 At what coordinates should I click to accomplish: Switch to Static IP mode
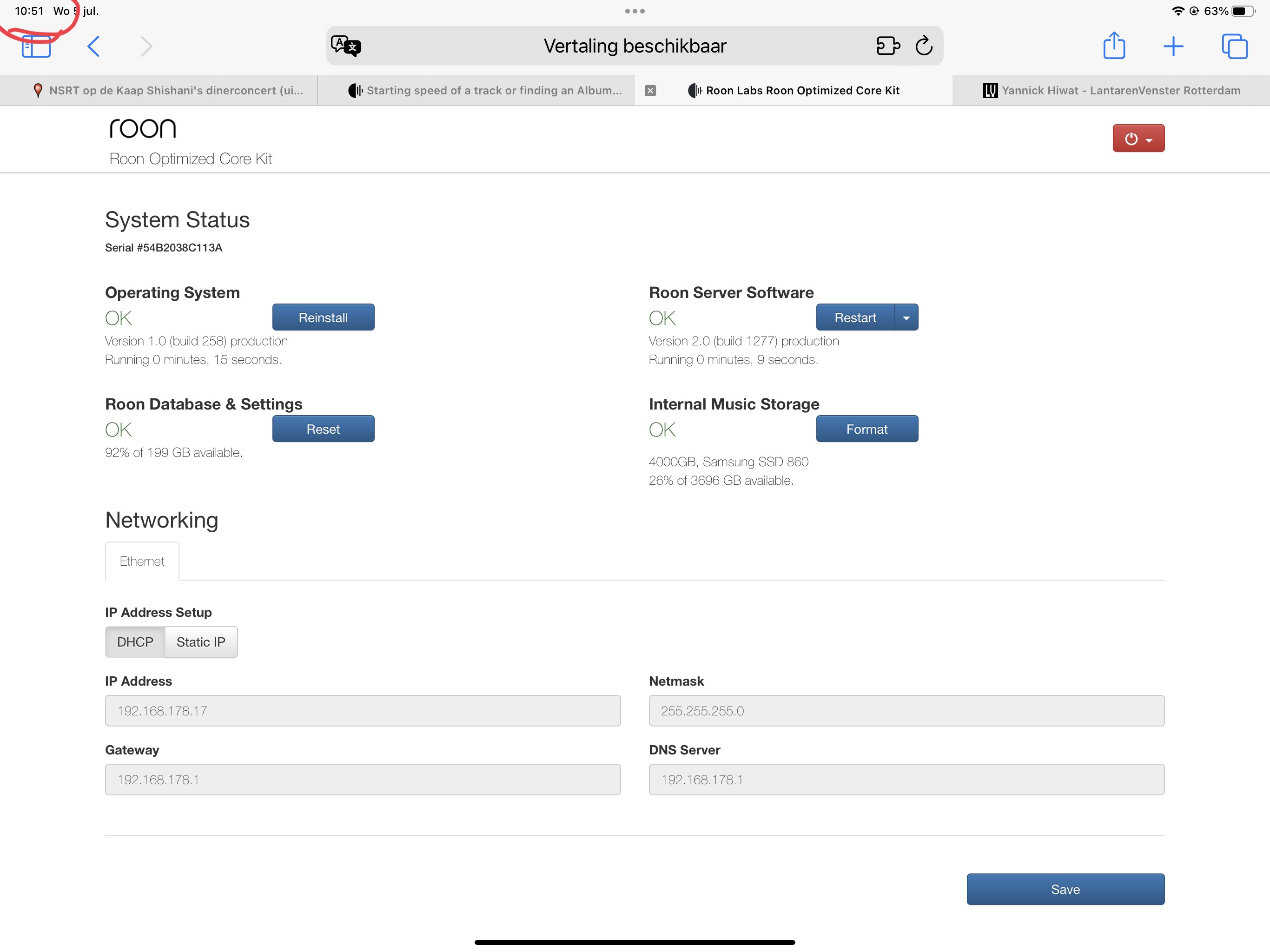tap(200, 642)
